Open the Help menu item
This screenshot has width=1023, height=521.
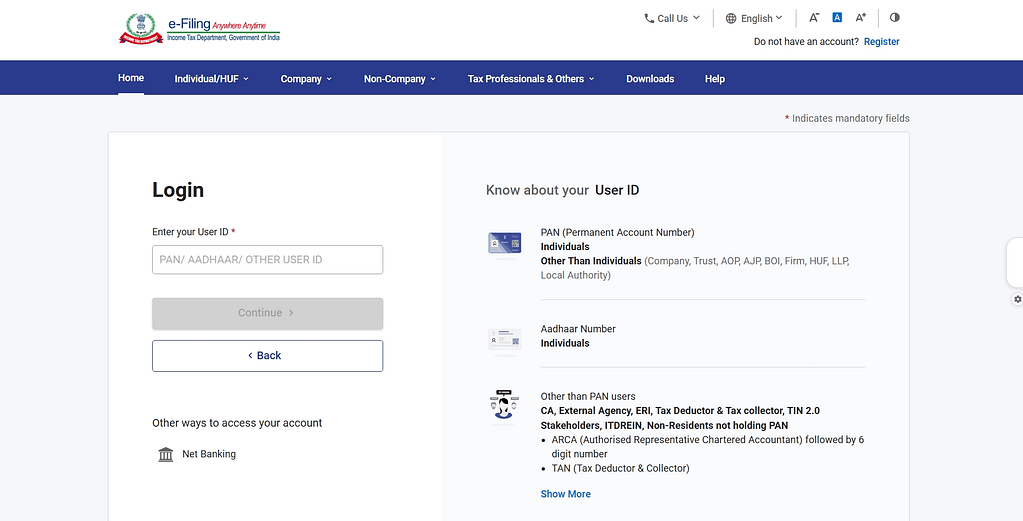pyautogui.click(x=714, y=79)
